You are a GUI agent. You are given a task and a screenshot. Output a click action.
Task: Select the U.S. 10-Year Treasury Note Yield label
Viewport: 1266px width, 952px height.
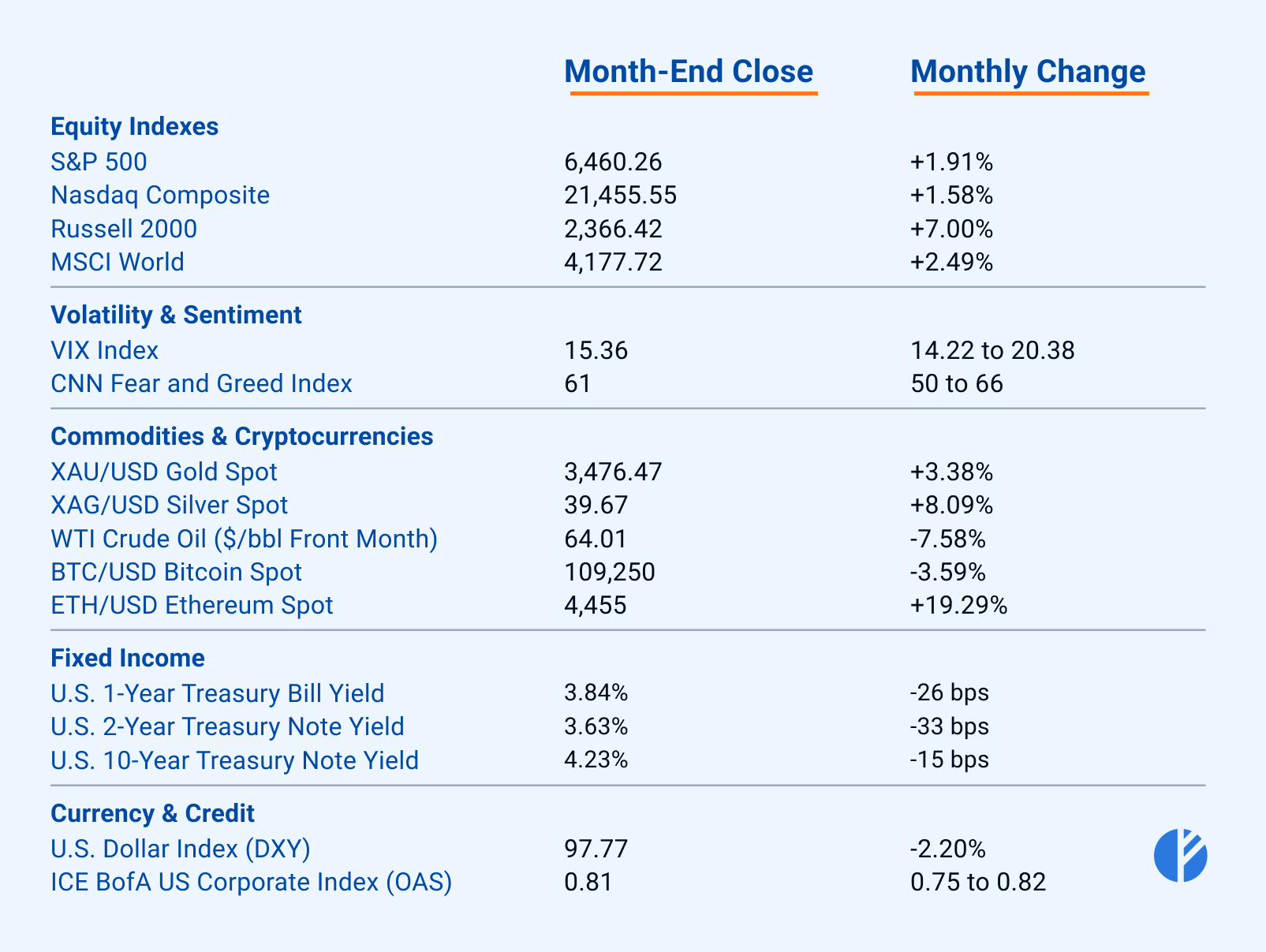tap(234, 760)
